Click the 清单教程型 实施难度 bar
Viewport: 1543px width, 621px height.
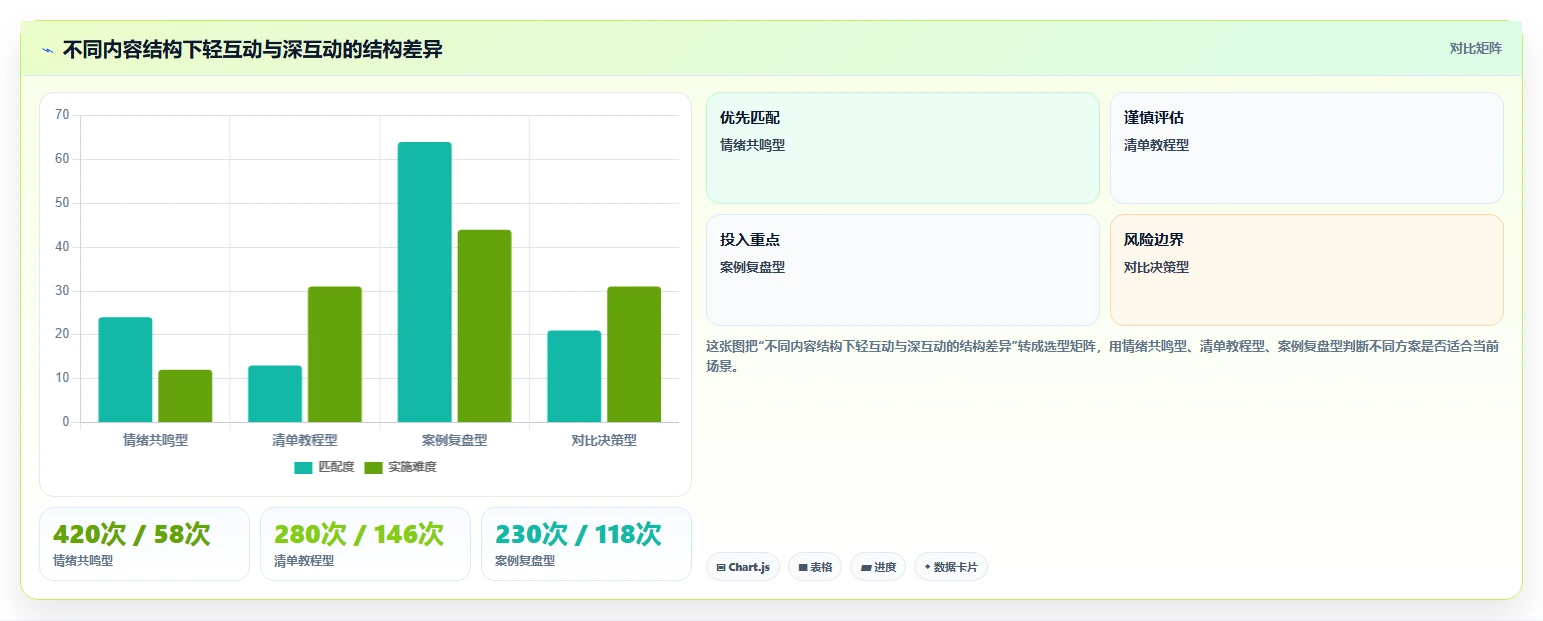coord(334,354)
